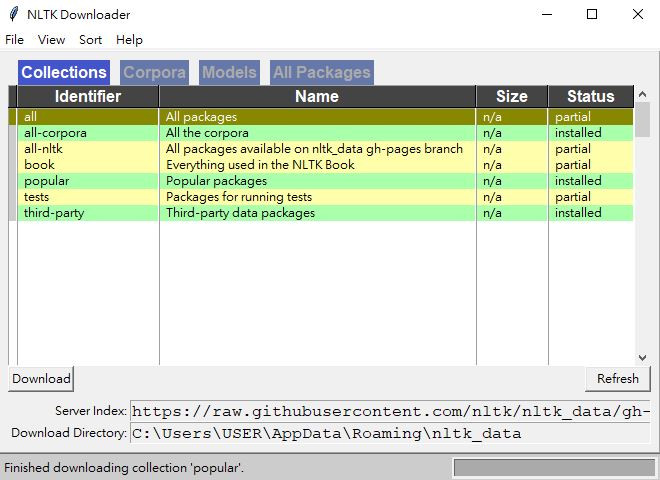Click the vertical scrollbar thumb
Viewport: 660px width, 480px height.
tap(642, 120)
